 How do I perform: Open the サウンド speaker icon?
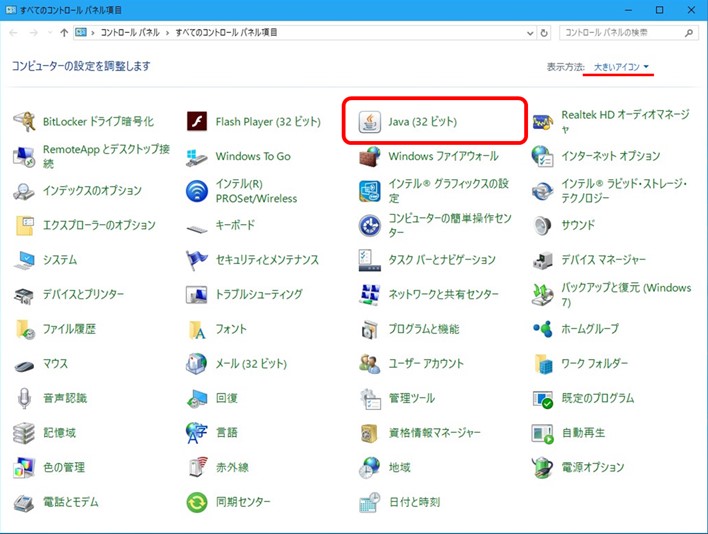[543, 225]
